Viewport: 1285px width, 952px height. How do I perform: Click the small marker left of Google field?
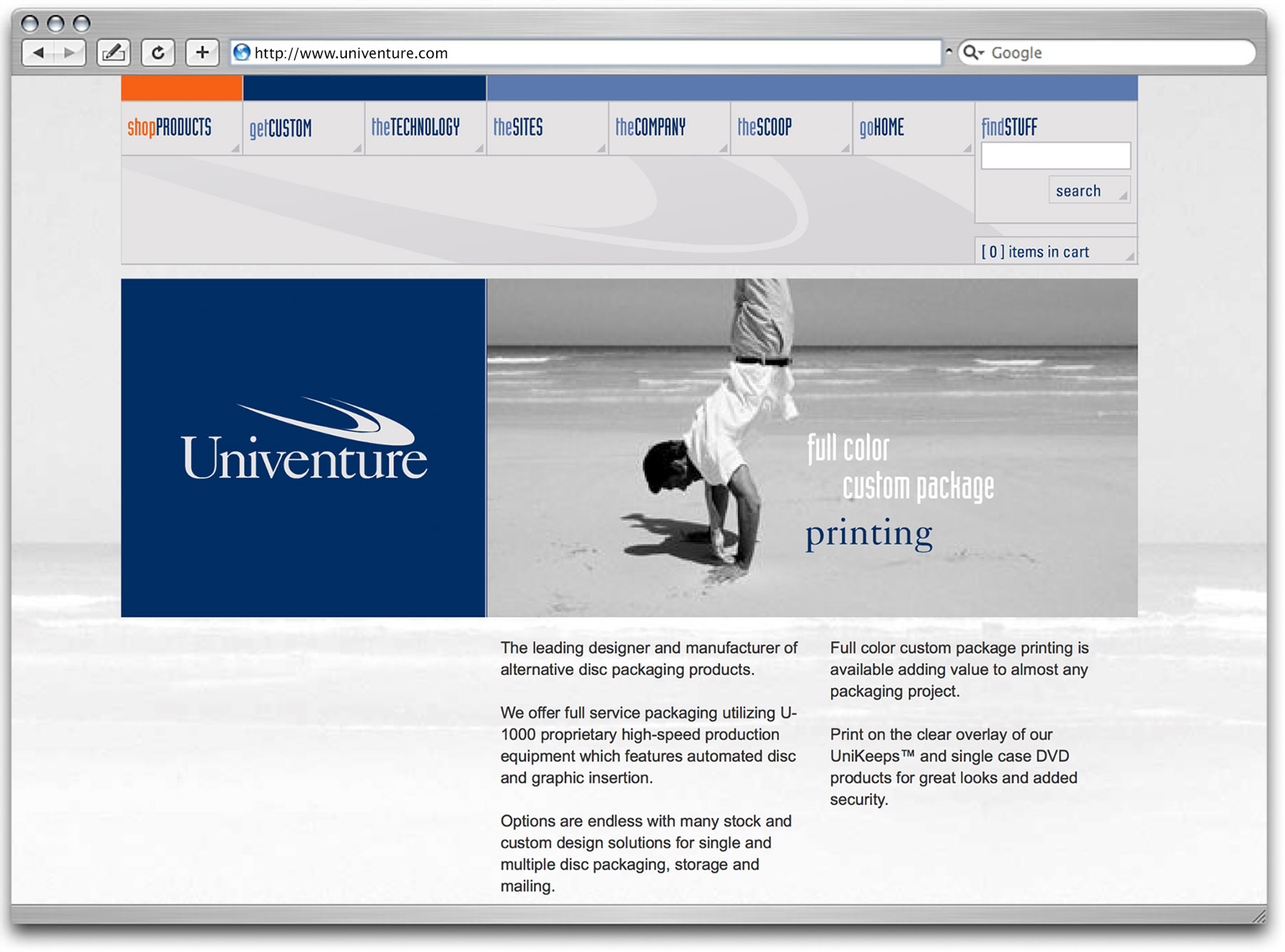(949, 51)
